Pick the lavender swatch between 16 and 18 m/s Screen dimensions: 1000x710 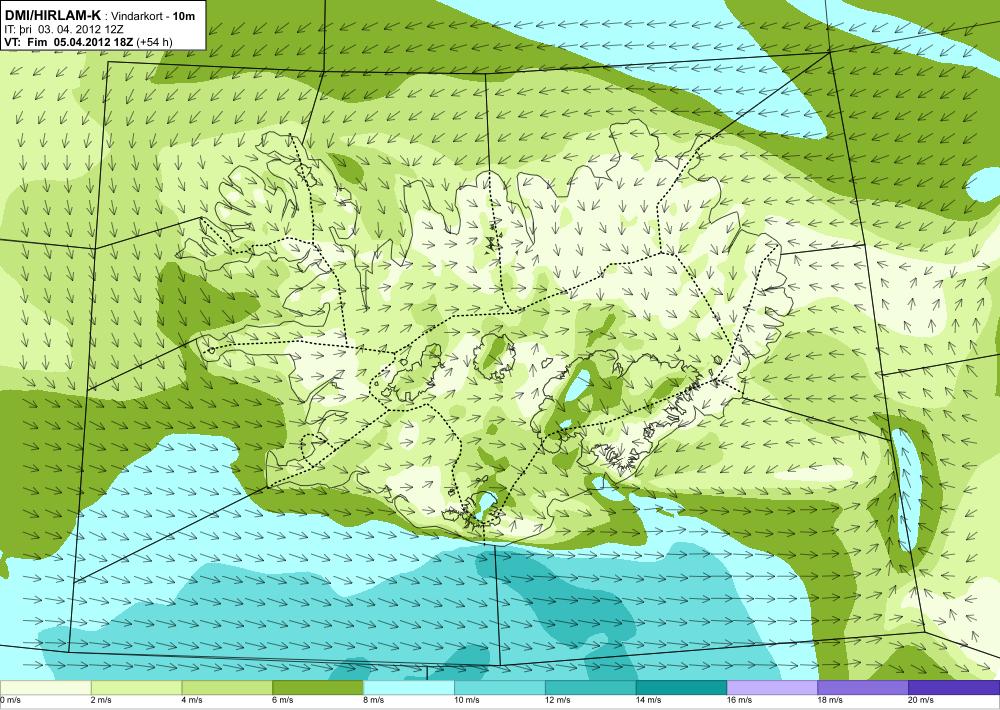click(772, 688)
